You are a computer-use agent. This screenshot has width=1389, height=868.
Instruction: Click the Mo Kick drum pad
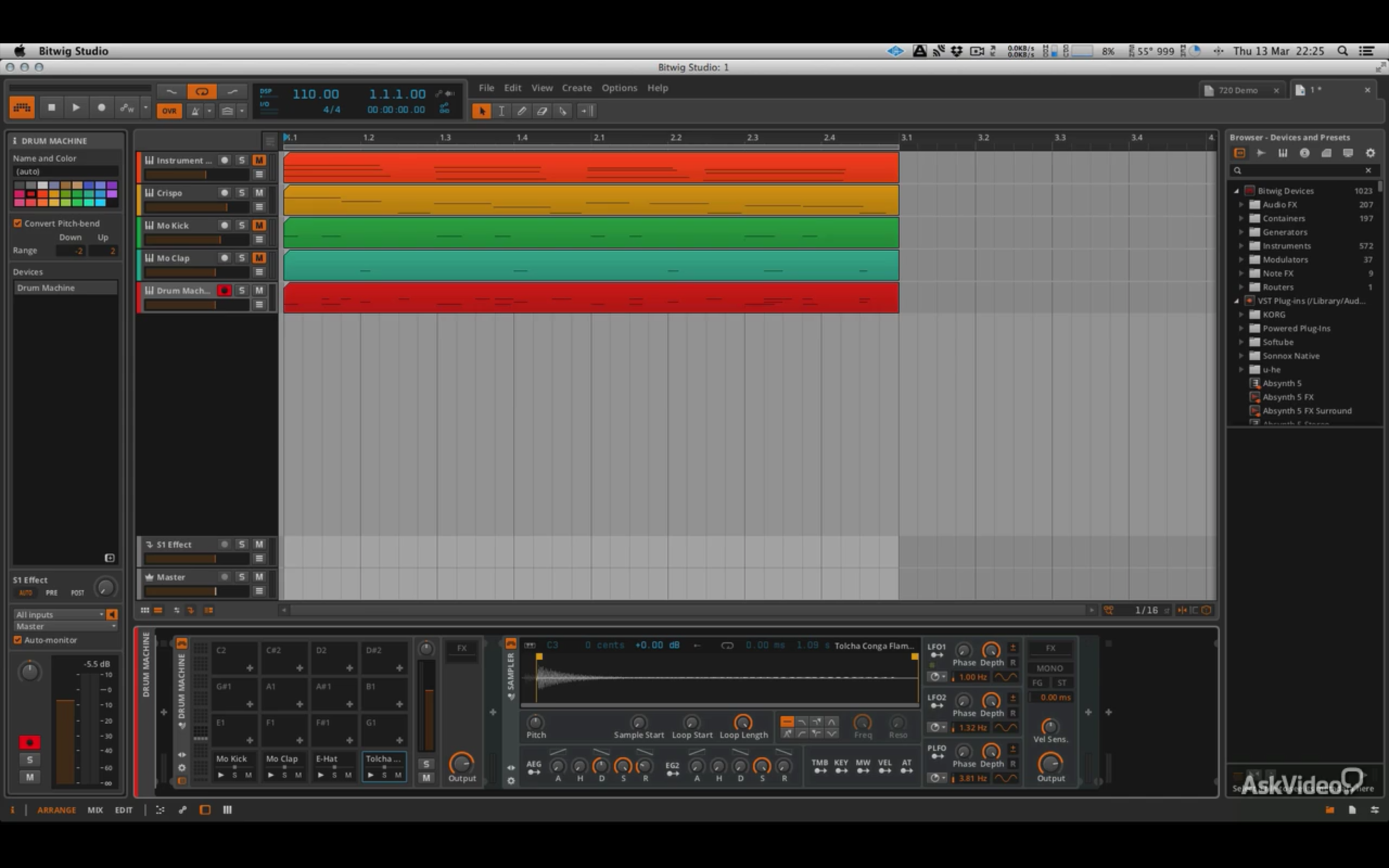[234, 767]
